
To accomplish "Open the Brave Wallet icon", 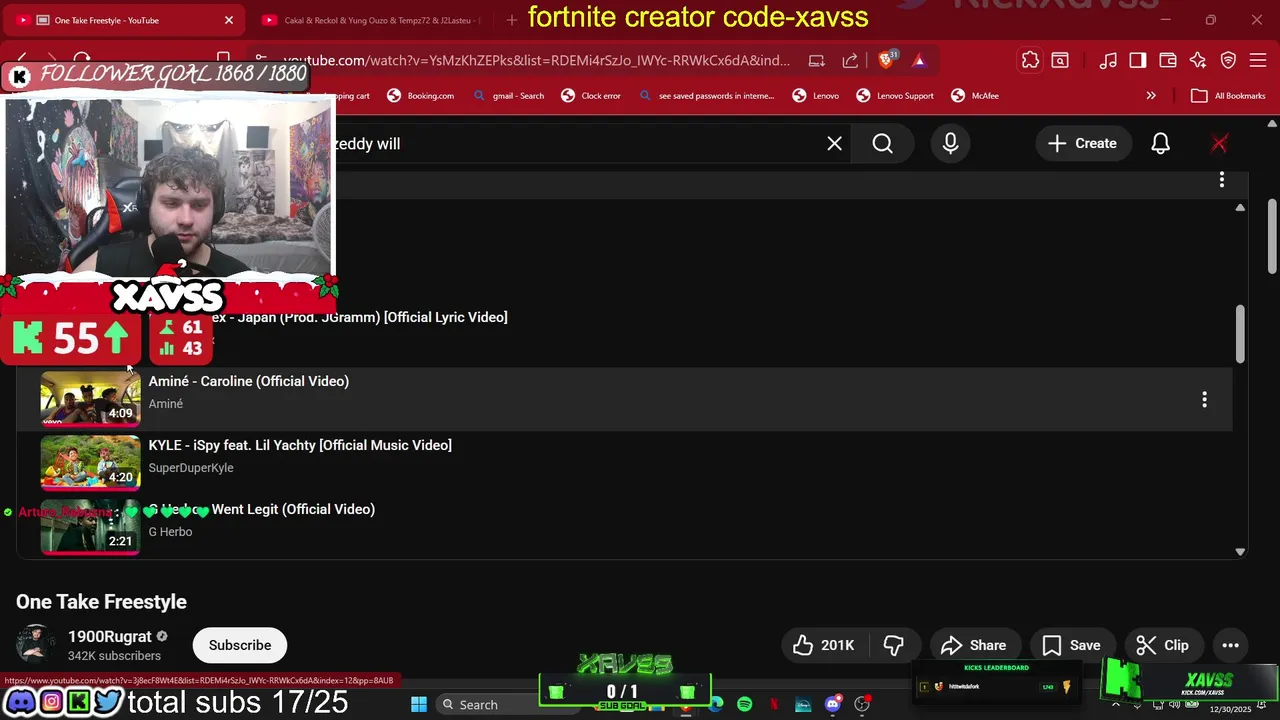I will pos(1168,60).
